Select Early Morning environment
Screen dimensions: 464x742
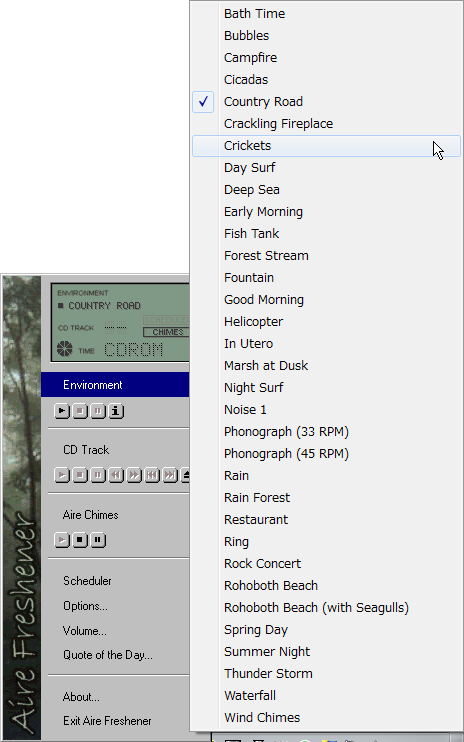pos(326,212)
